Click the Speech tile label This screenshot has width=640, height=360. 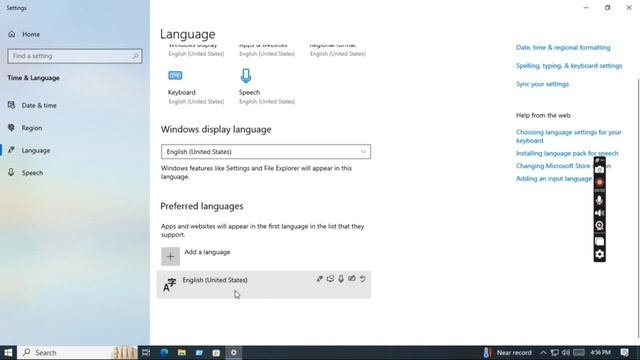pos(249,93)
